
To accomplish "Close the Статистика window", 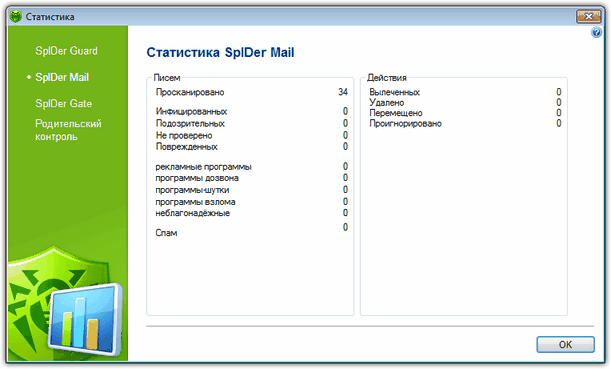I will coord(588,16).
